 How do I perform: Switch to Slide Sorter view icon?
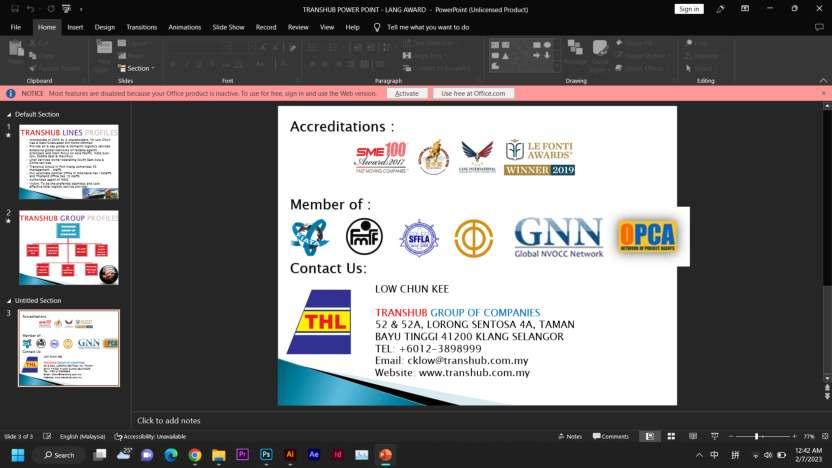click(x=671, y=436)
